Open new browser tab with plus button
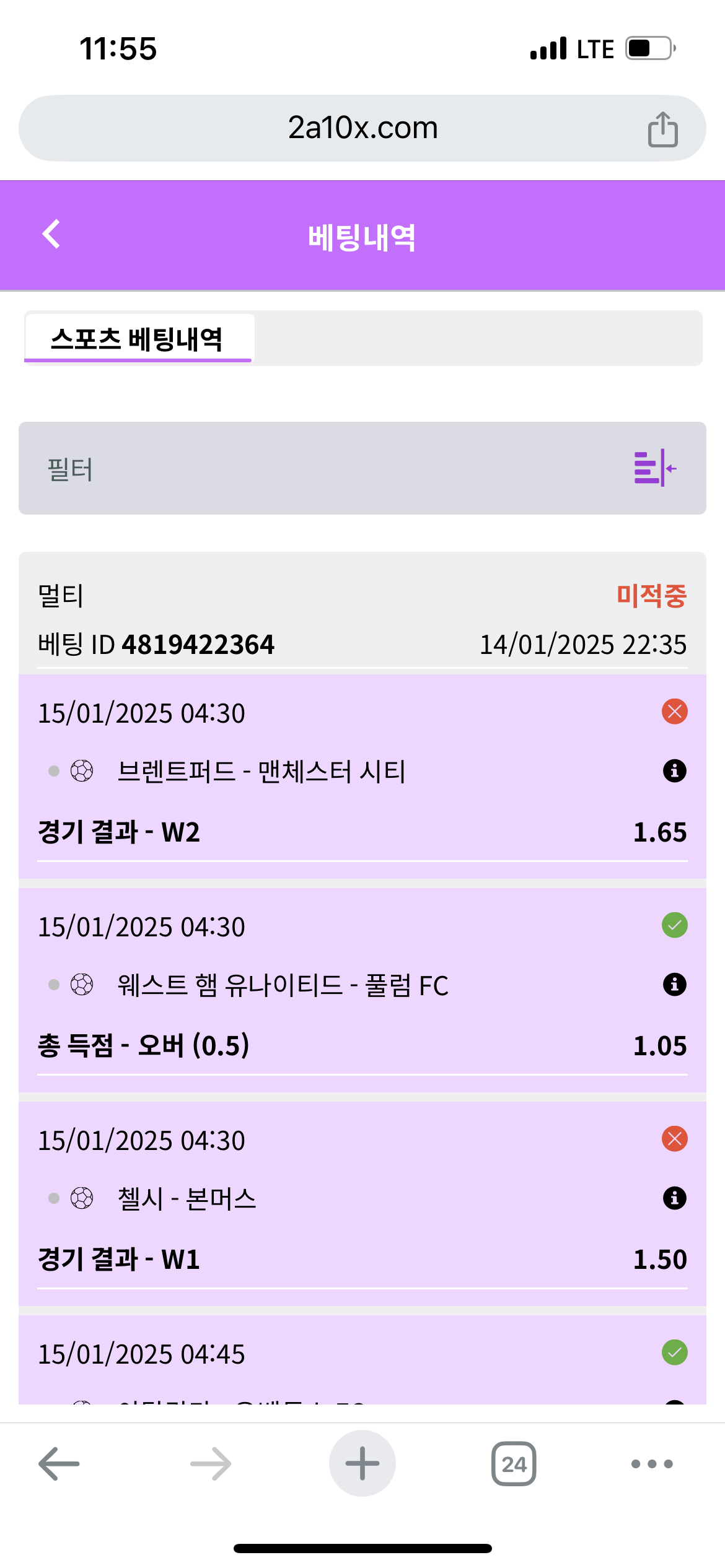The height and width of the screenshot is (1568, 725). (x=362, y=1463)
